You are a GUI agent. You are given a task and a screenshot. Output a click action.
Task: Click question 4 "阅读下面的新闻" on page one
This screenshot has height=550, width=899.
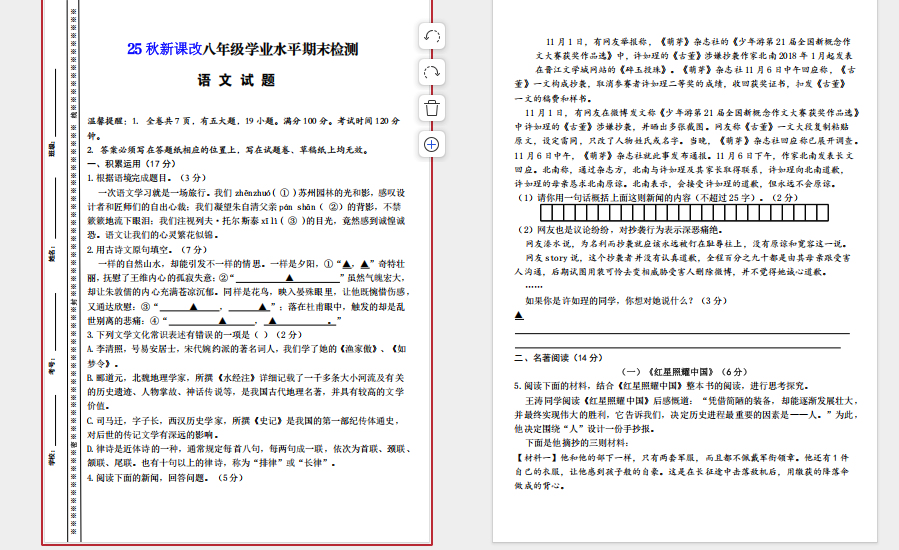tap(164, 478)
